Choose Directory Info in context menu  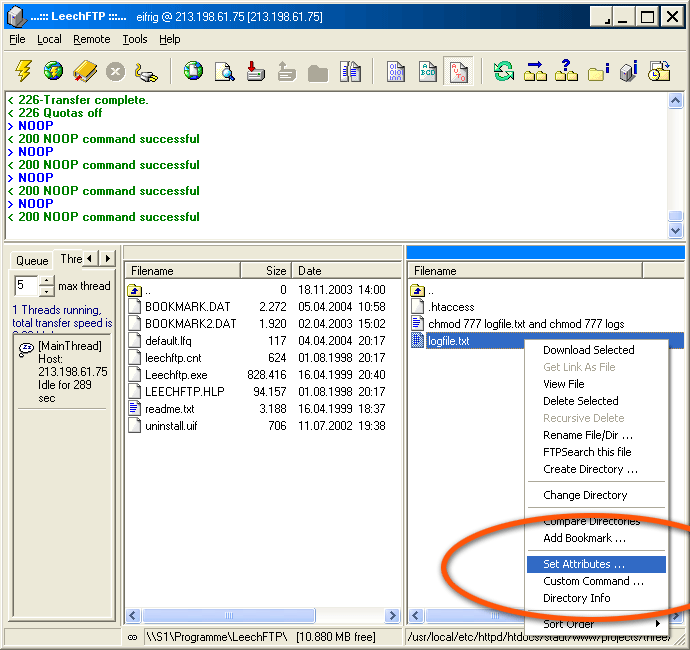click(x=596, y=598)
